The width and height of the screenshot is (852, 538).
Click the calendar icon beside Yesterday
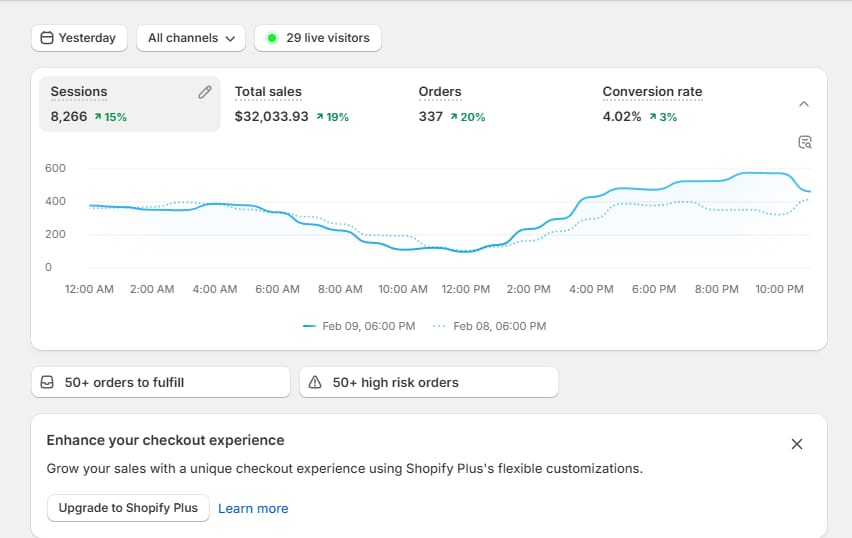point(46,38)
